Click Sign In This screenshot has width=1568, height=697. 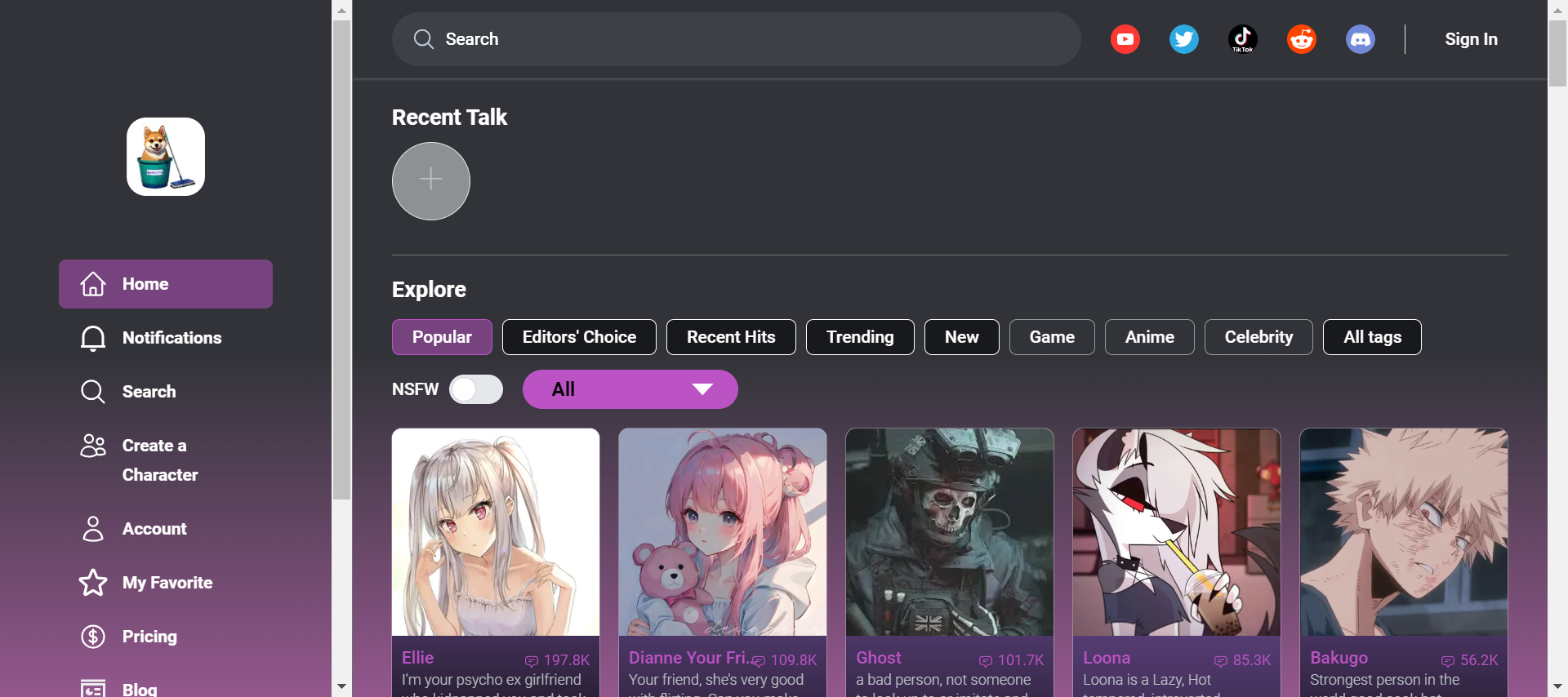(x=1471, y=39)
